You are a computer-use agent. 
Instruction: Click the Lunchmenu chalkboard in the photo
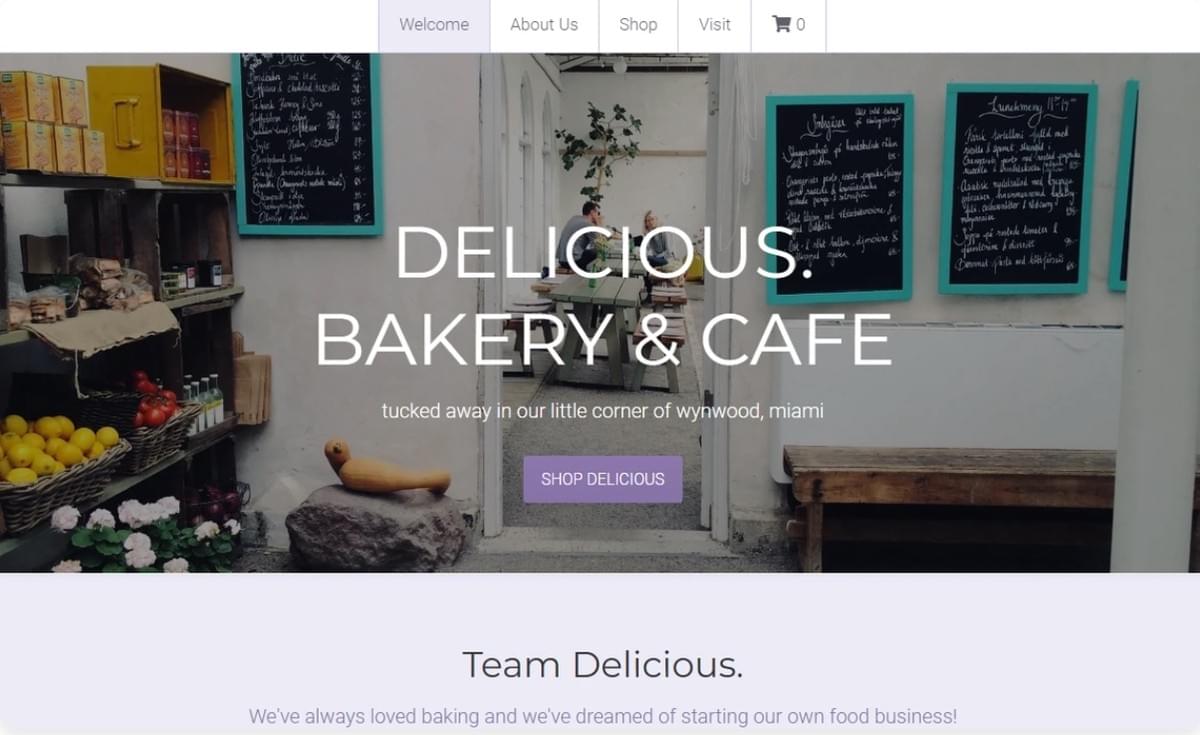point(1018,189)
